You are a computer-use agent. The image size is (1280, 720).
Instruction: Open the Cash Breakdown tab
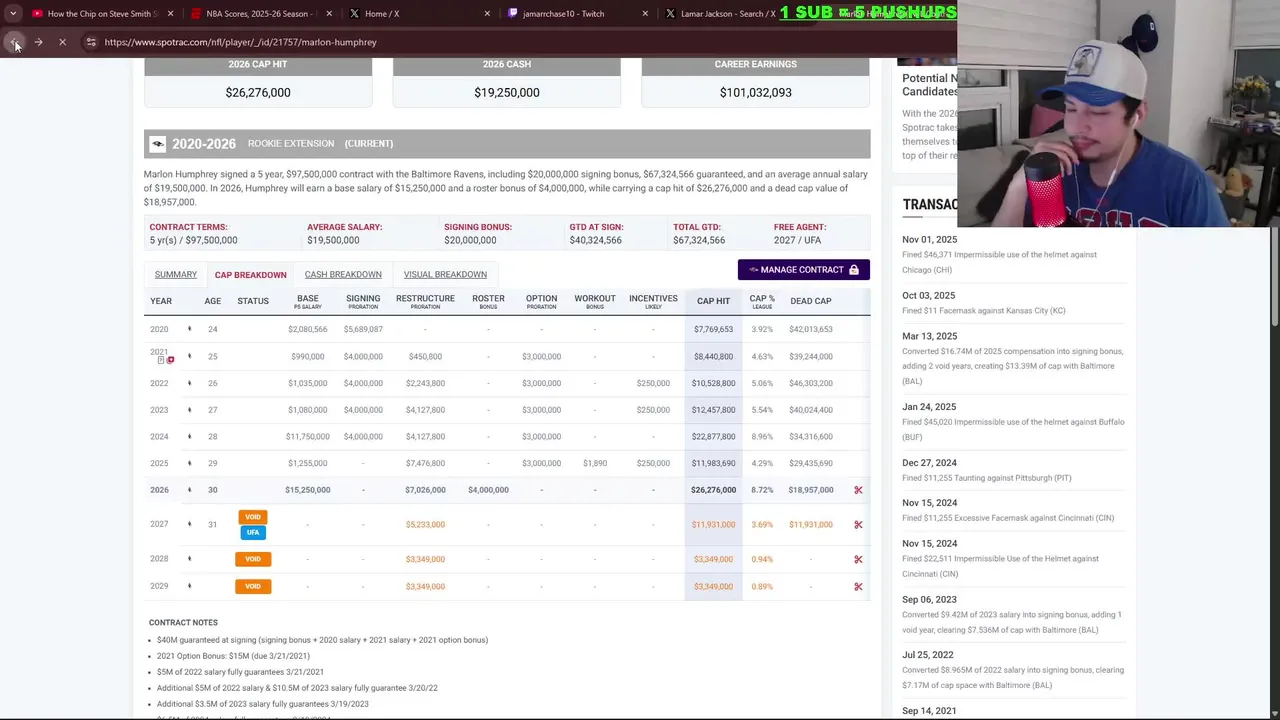click(x=343, y=274)
